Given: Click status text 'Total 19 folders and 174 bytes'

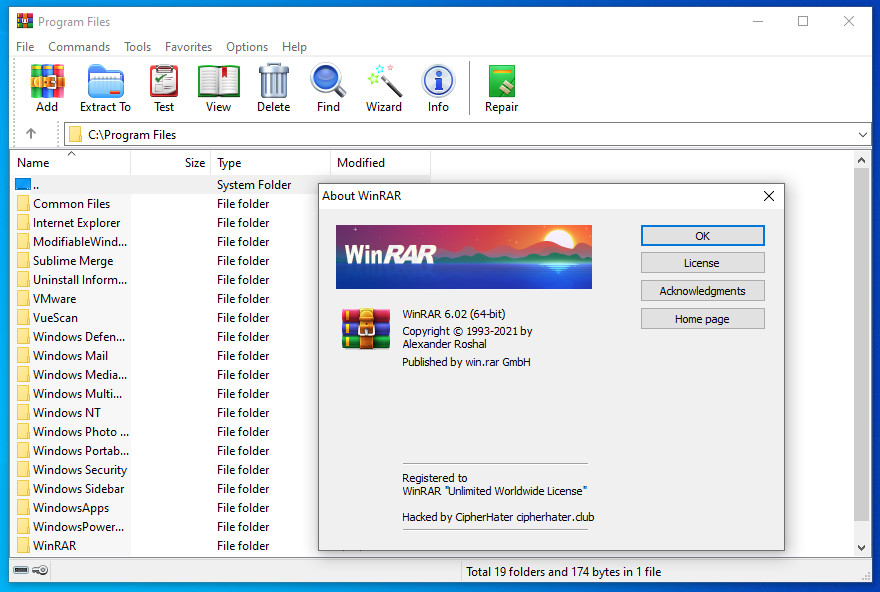Looking at the screenshot, I should coord(563,572).
